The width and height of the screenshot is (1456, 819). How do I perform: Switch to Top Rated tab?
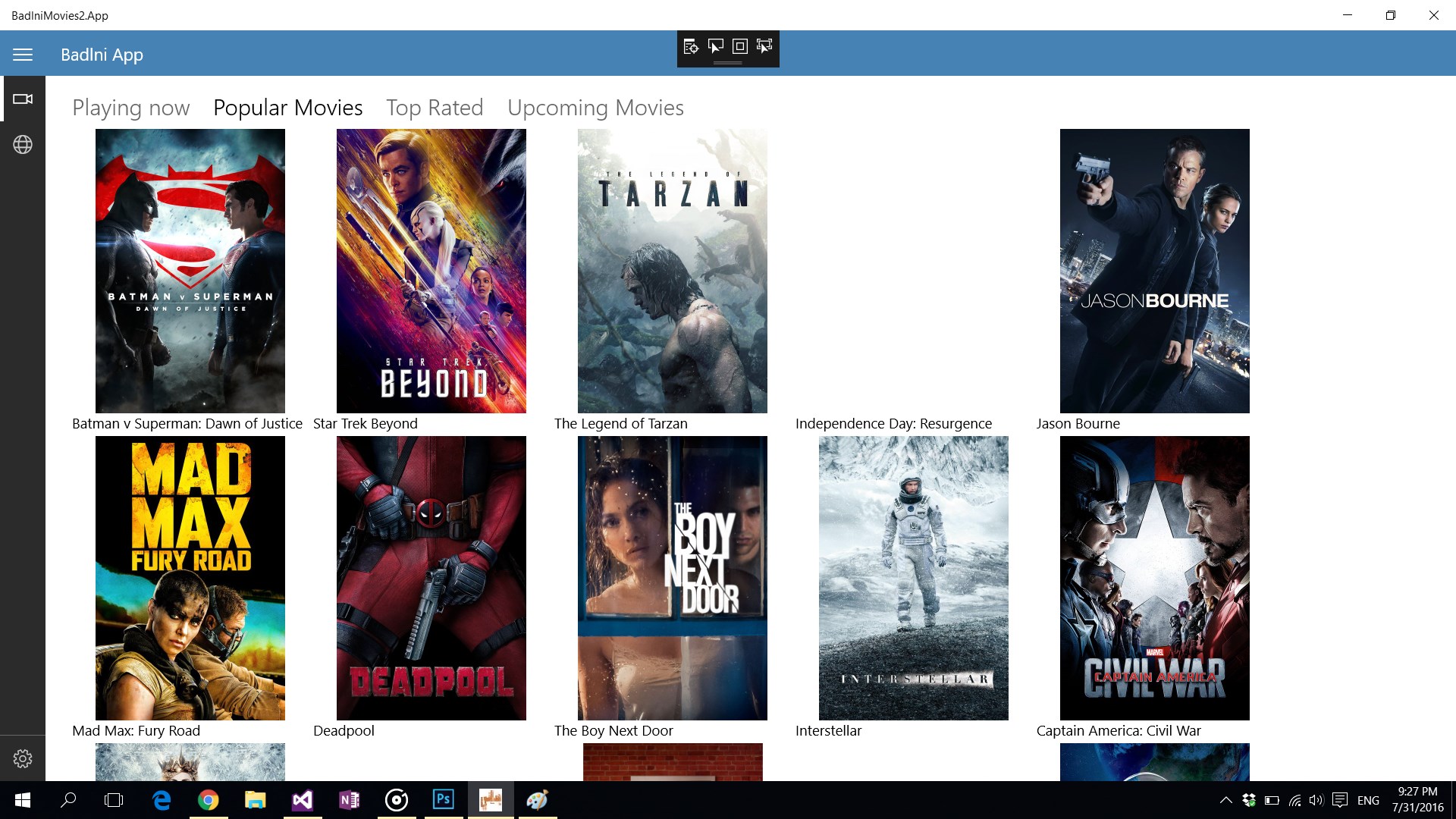435,108
